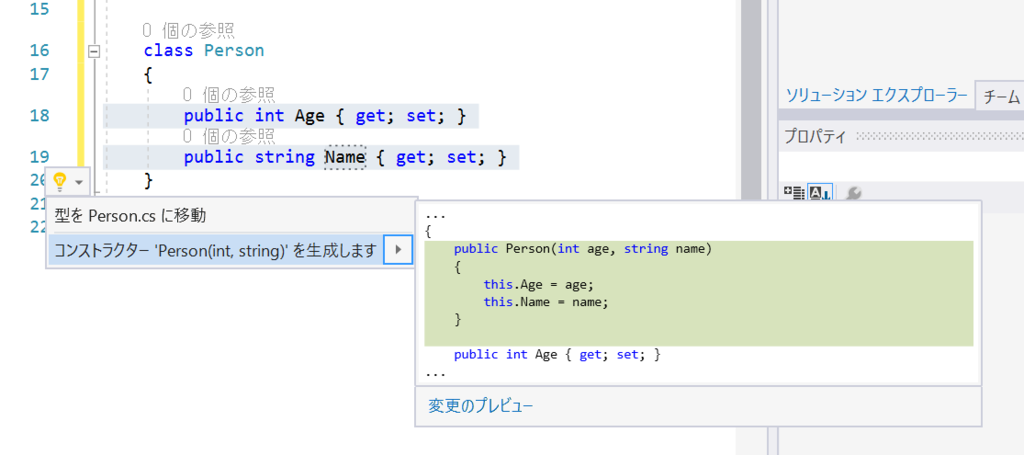Click 'this.Age = age;' in the preview
1024x455 pixels.
pos(539,285)
